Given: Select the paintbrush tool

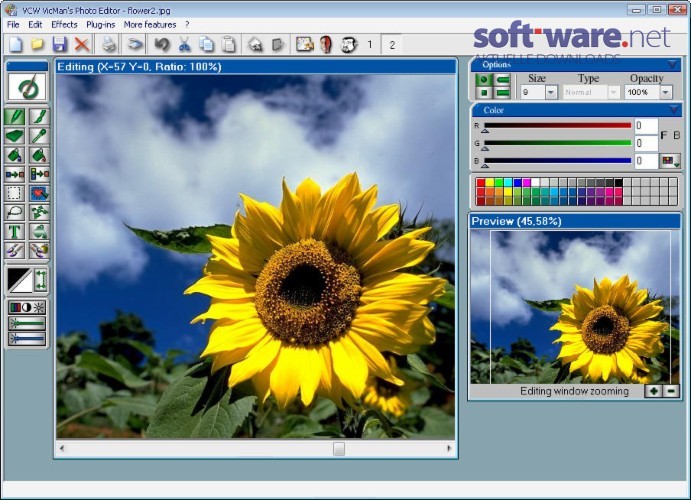Looking at the screenshot, I should coord(39,117).
